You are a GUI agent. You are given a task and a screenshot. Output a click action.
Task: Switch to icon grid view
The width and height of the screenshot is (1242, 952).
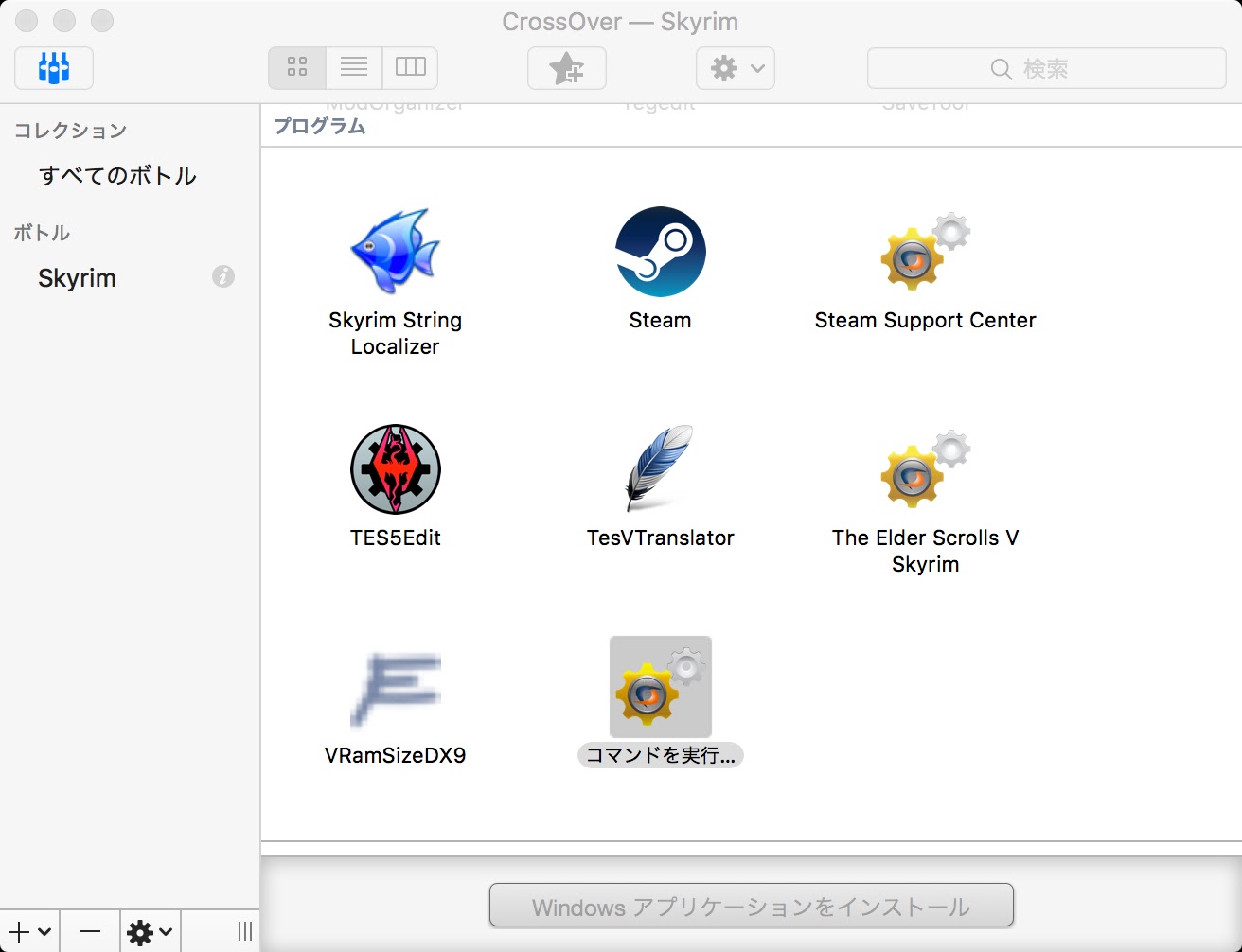tap(297, 67)
